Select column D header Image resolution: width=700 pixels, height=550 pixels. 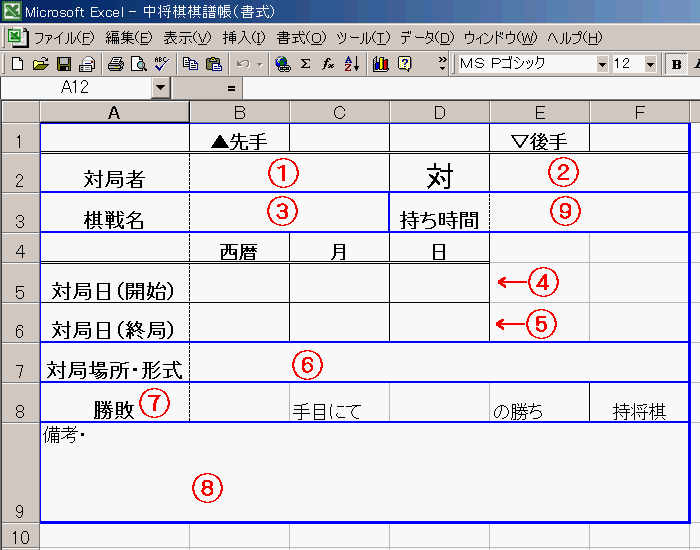tap(439, 112)
